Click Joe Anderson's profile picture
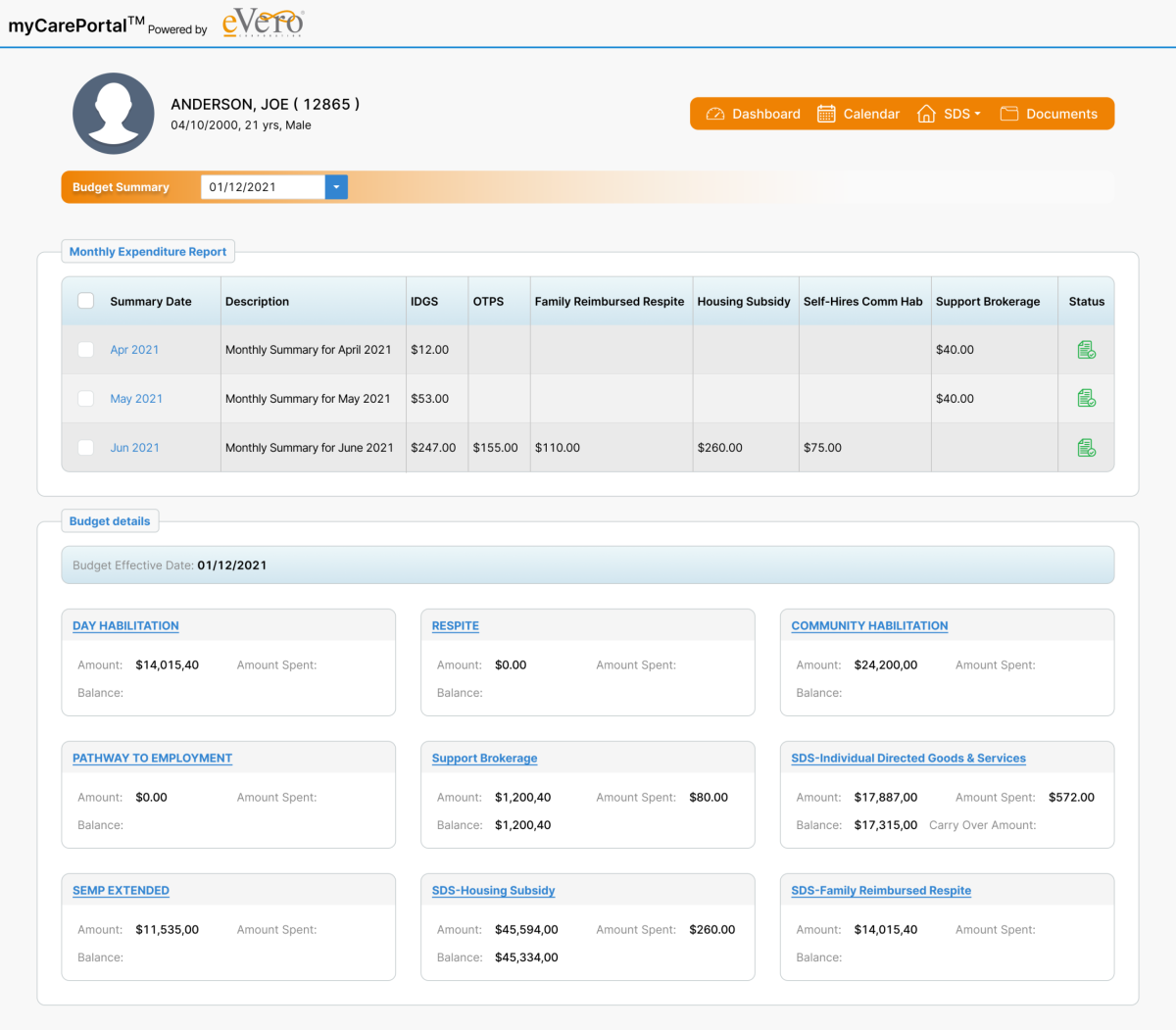This screenshot has height=1030, width=1176. click(x=113, y=113)
